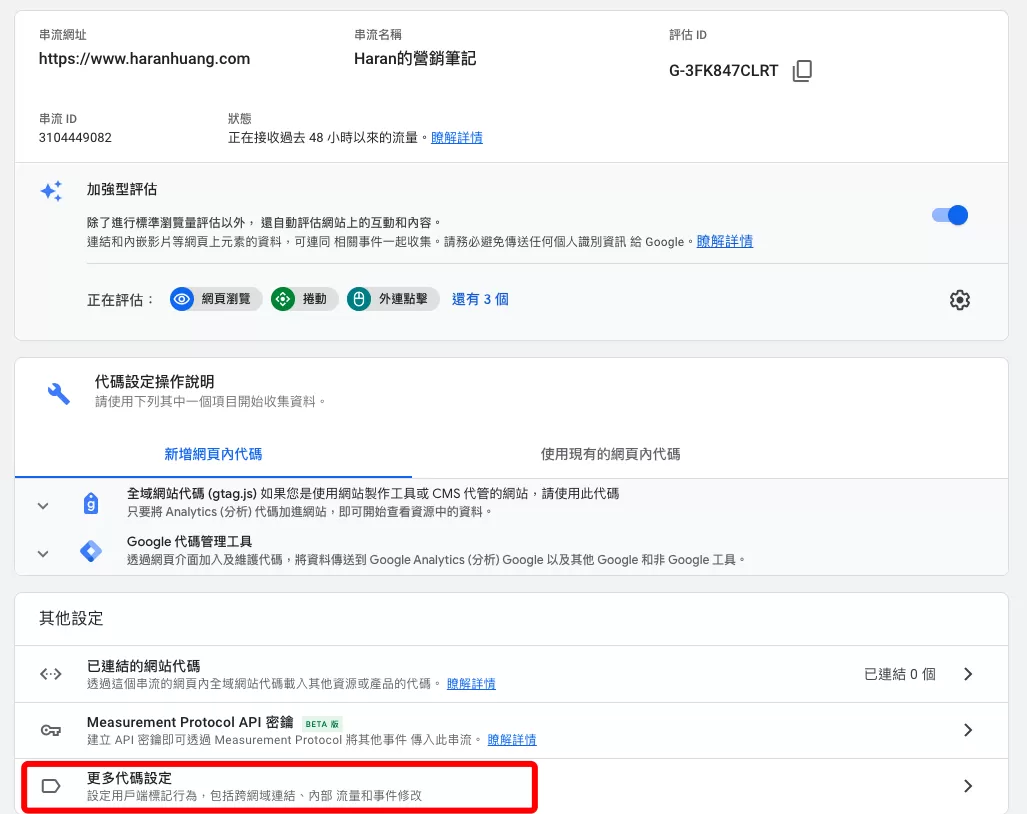Screen dimensions: 1027x814
Task: Click the 已連結的網站代碼 code icon
Action: [x=51, y=674]
